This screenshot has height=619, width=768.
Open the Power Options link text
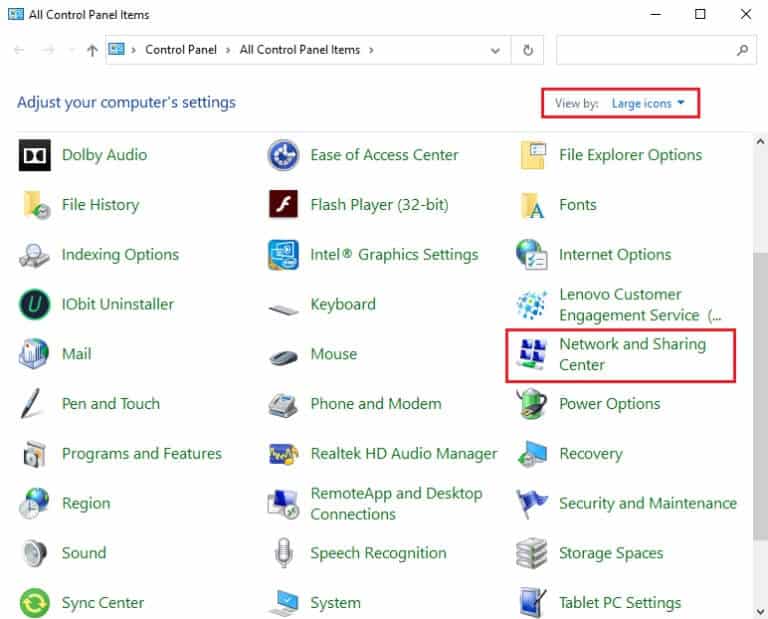610,404
